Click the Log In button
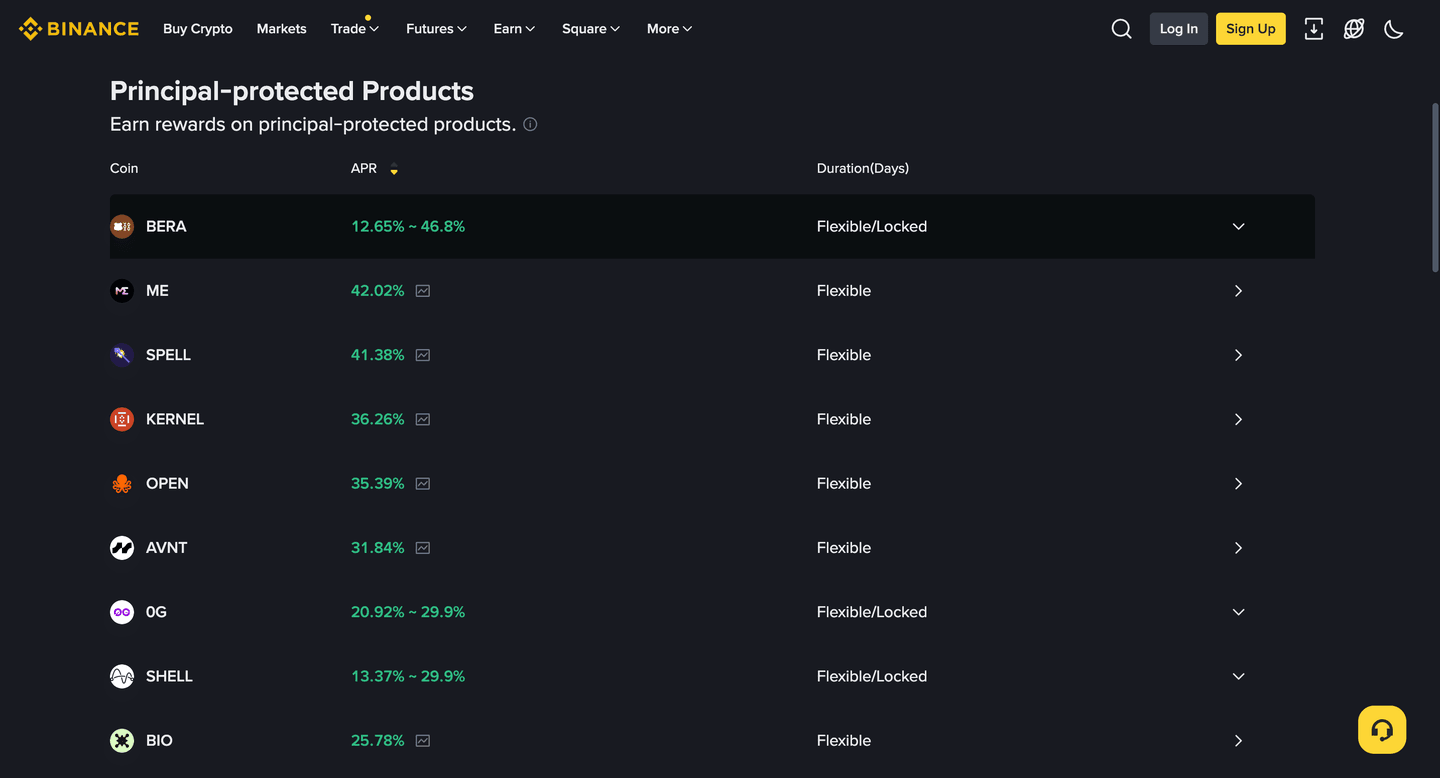1440x778 pixels. [1178, 28]
